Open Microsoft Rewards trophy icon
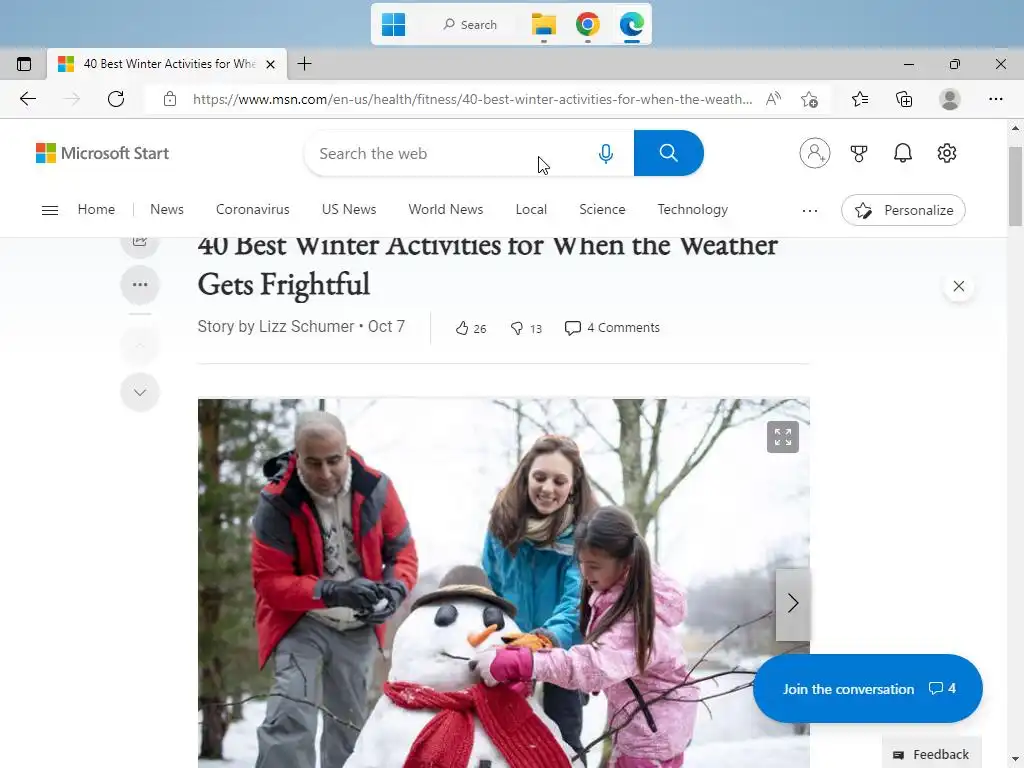The height and width of the screenshot is (768, 1024). click(859, 153)
